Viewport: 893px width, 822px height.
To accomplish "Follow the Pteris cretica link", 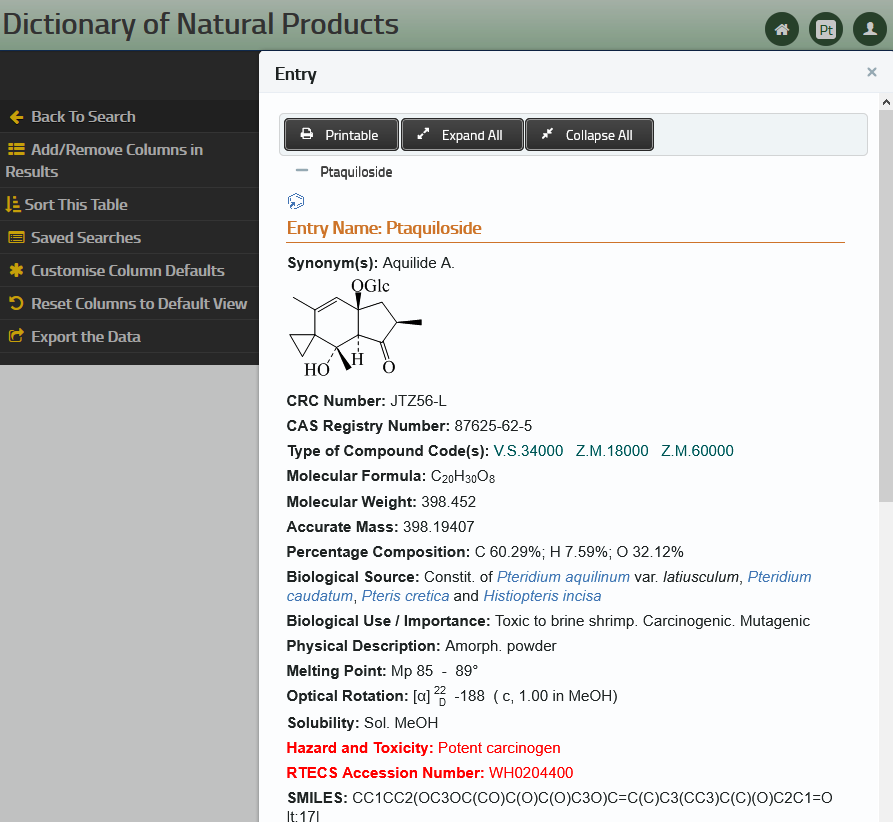I will pyautogui.click(x=405, y=596).
